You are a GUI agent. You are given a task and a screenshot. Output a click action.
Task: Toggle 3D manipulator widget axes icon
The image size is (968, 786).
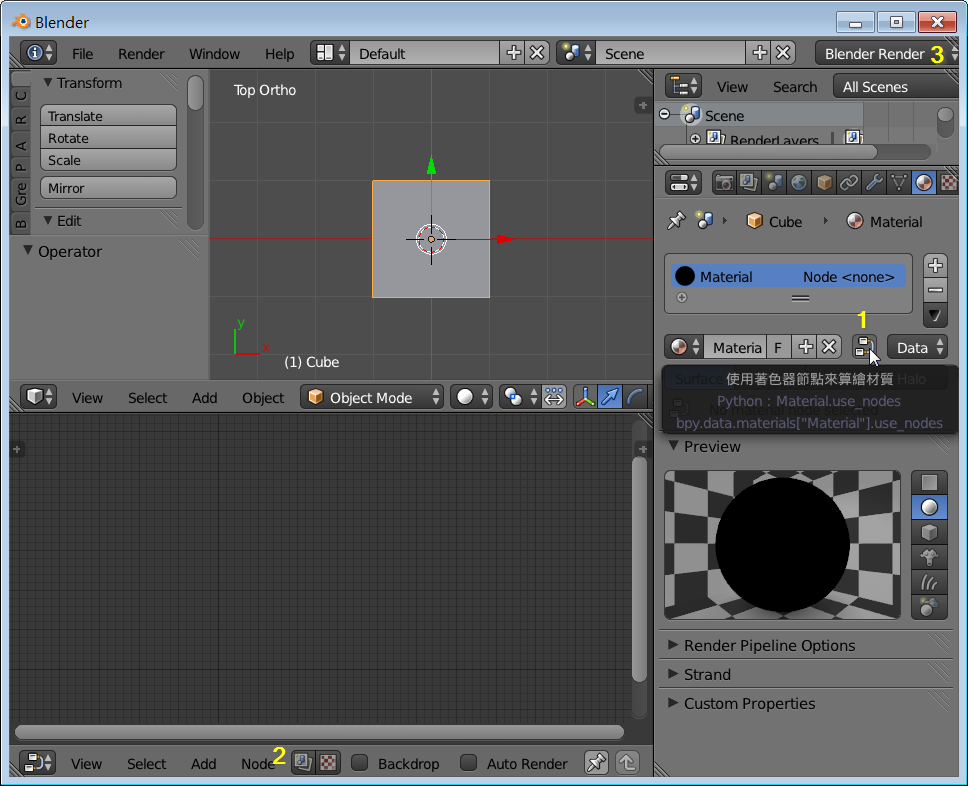coord(585,397)
